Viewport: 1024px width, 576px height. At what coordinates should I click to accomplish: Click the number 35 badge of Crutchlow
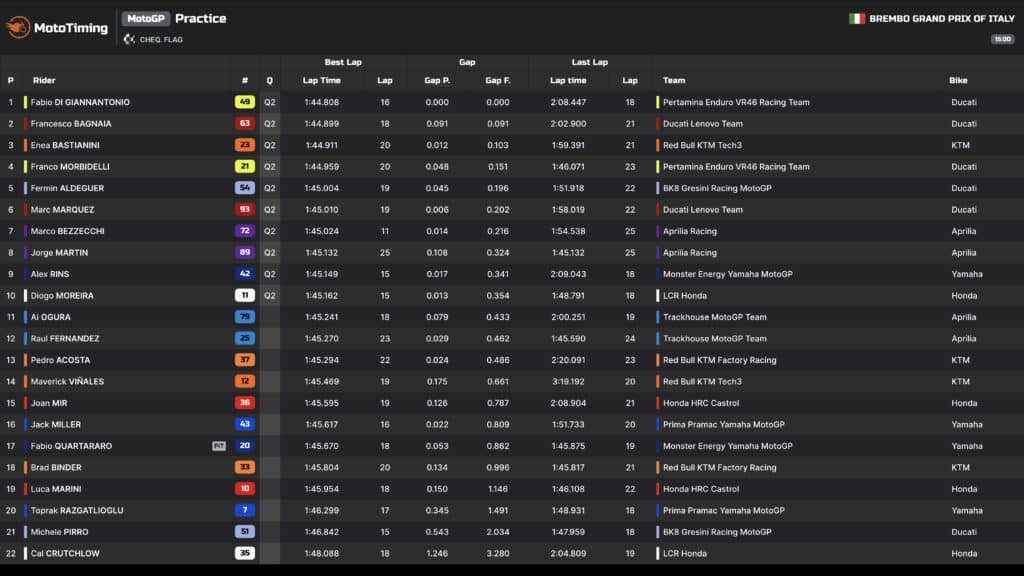click(x=245, y=554)
